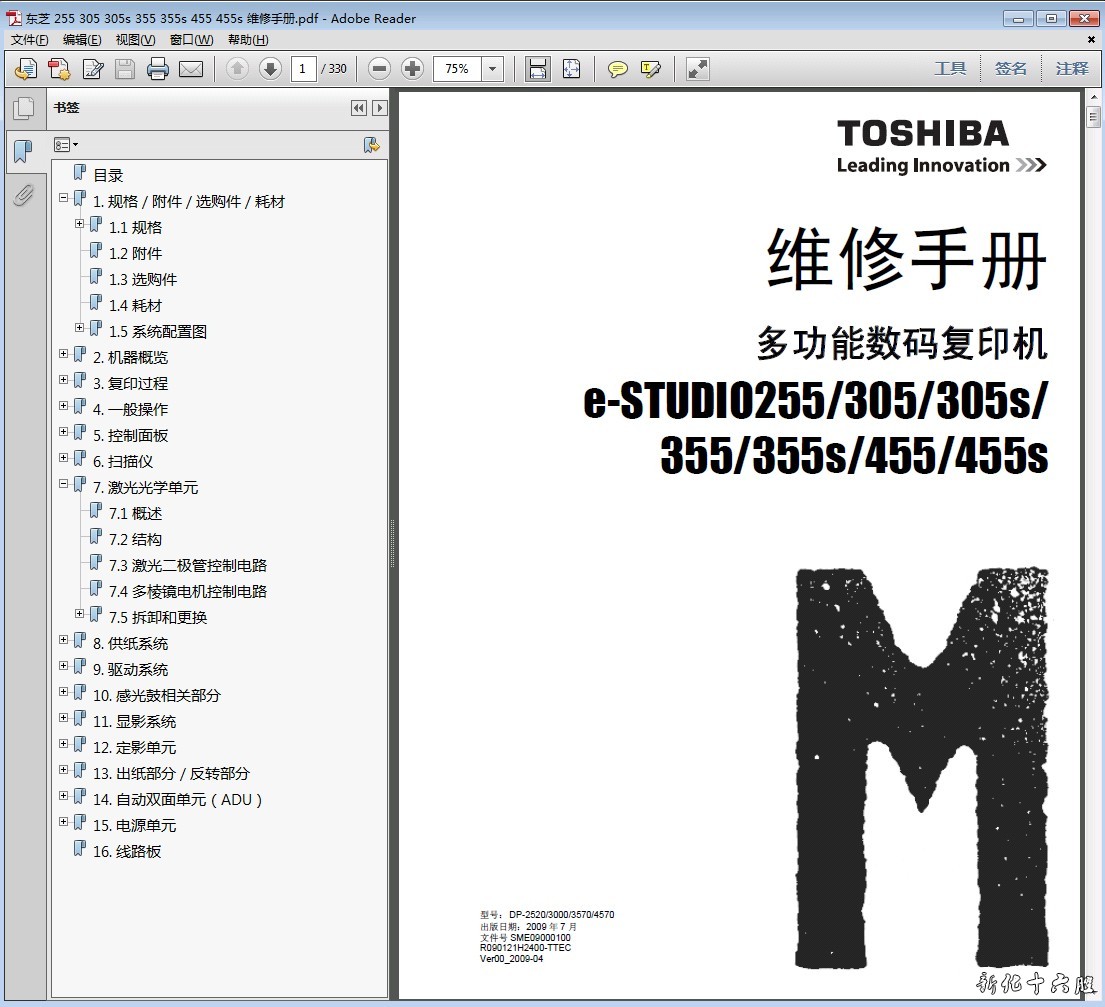Collapse the 7. 激光光学单元 bookmark
The height and width of the screenshot is (1007, 1105).
64,484
